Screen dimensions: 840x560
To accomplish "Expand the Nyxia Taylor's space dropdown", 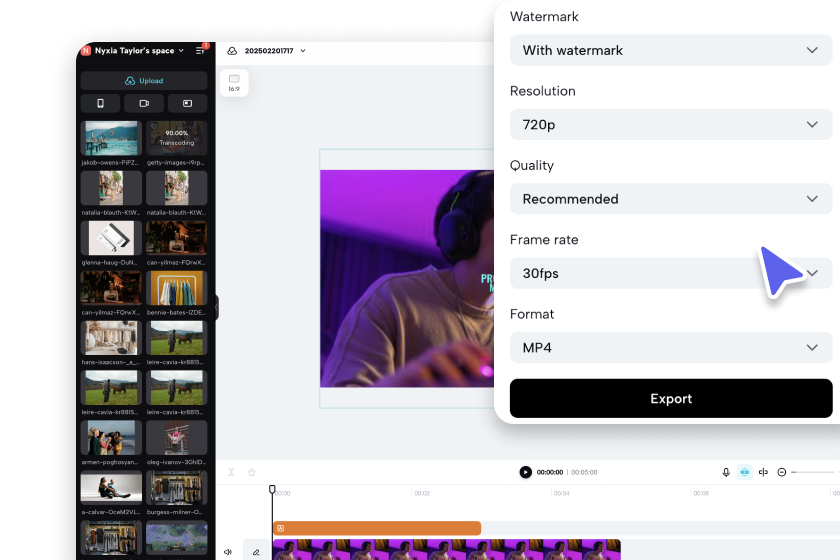I will click(181, 50).
